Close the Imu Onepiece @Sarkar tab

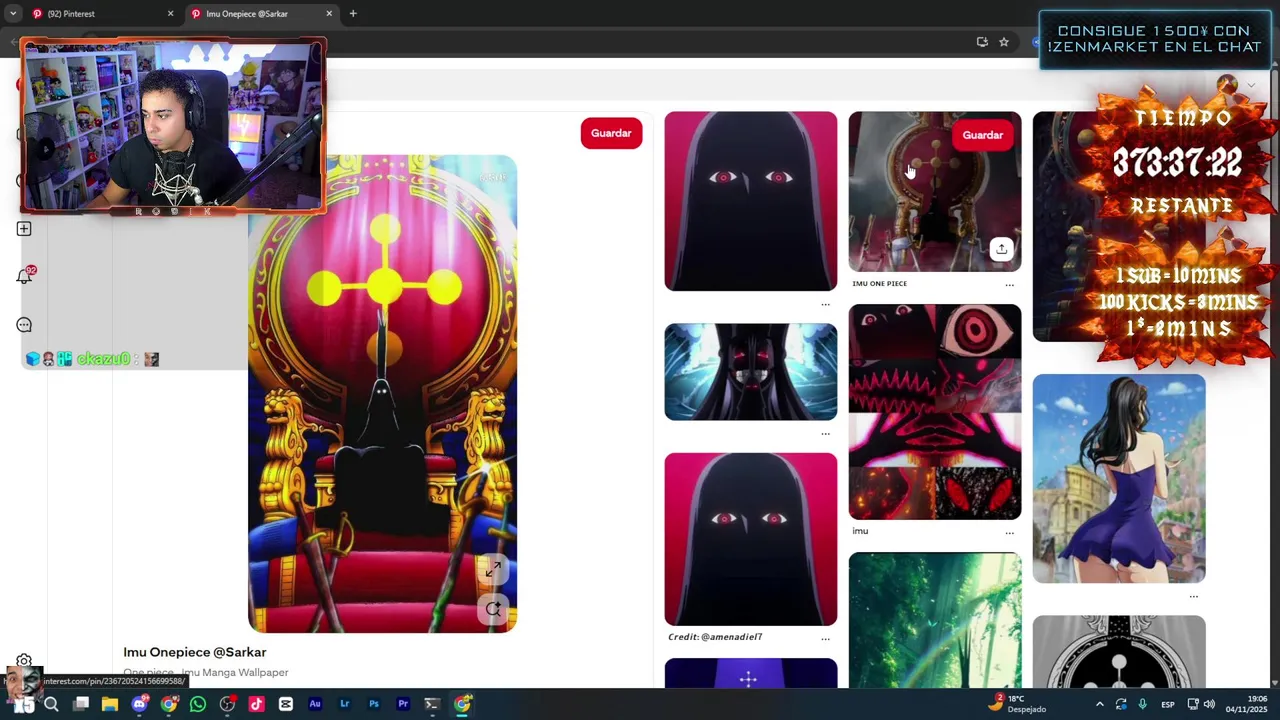[329, 14]
